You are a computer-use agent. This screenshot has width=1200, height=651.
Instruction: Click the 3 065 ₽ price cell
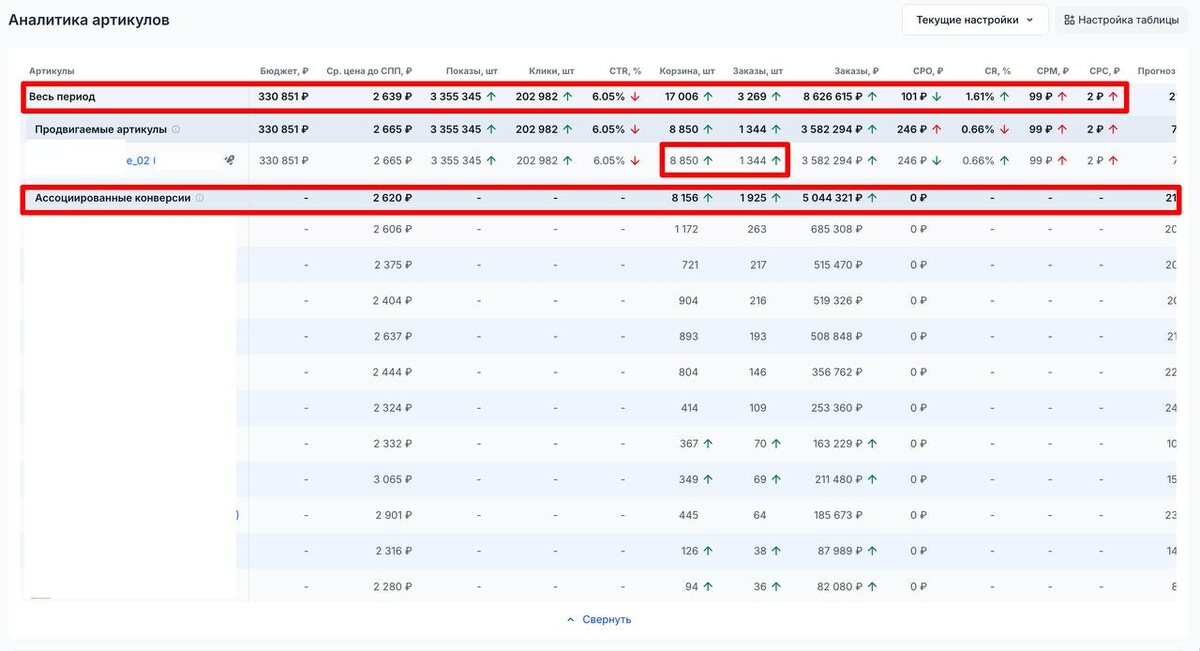393,480
